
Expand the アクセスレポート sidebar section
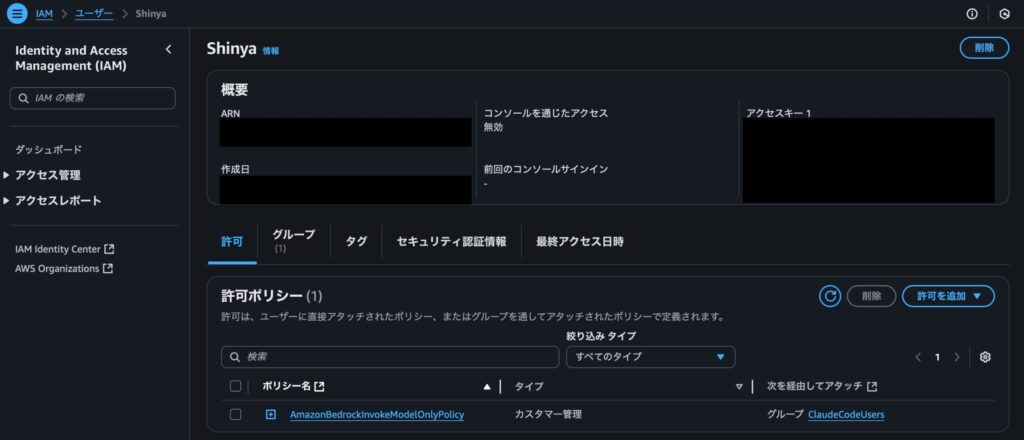point(53,200)
